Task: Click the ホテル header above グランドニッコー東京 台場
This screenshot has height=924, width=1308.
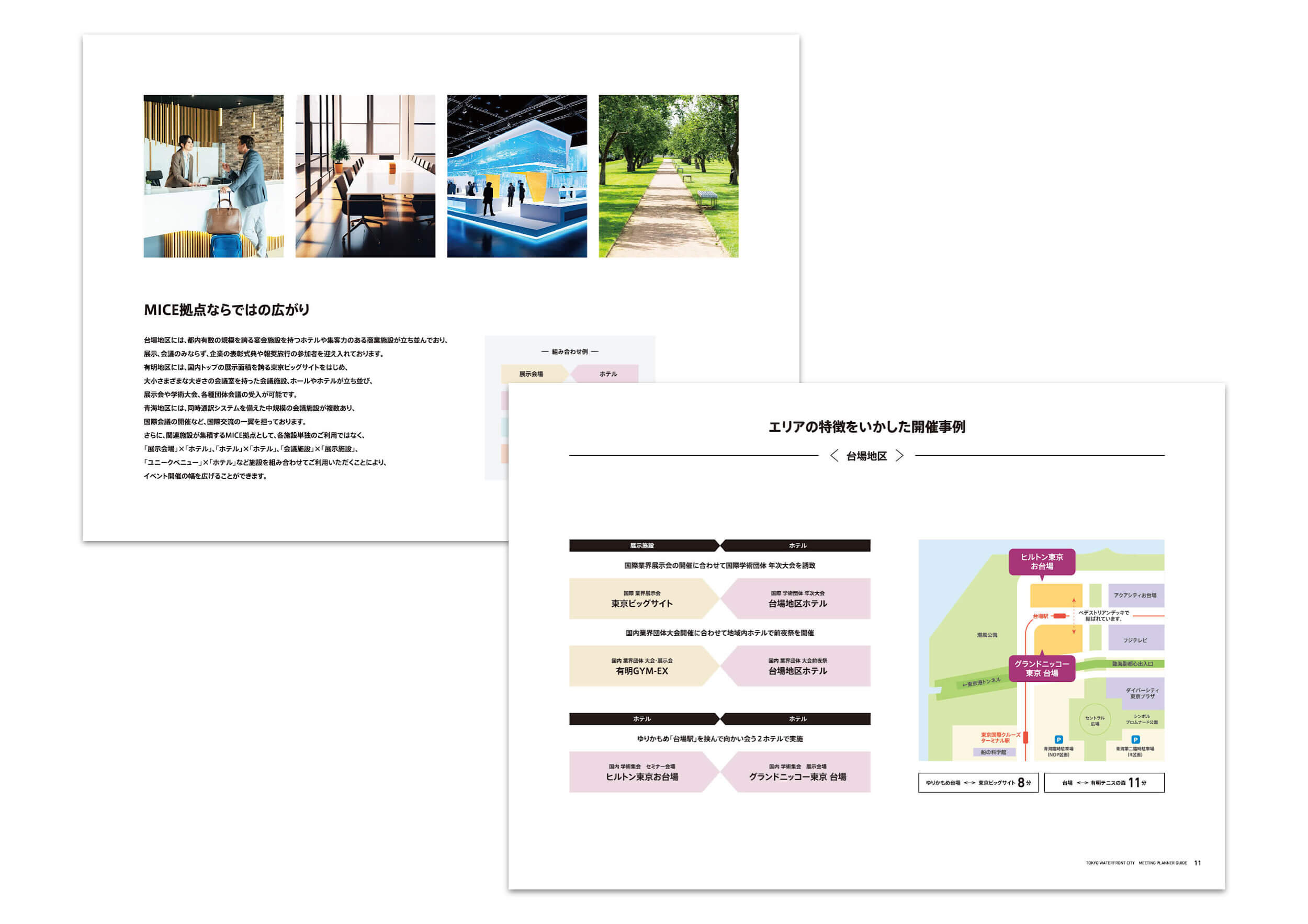Action: [x=796, y=718]
